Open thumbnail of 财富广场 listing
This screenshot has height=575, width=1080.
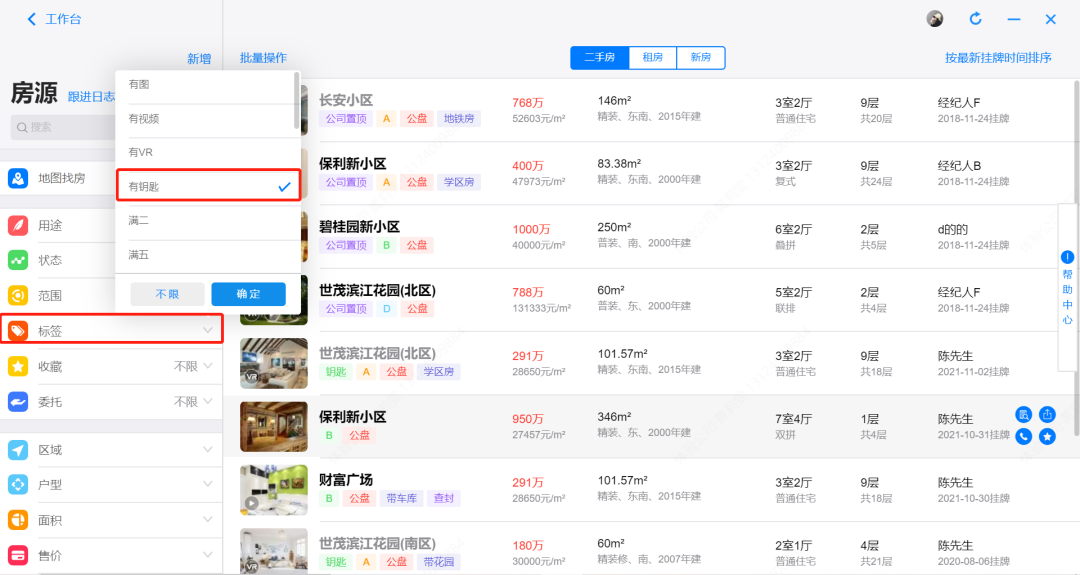274,490
